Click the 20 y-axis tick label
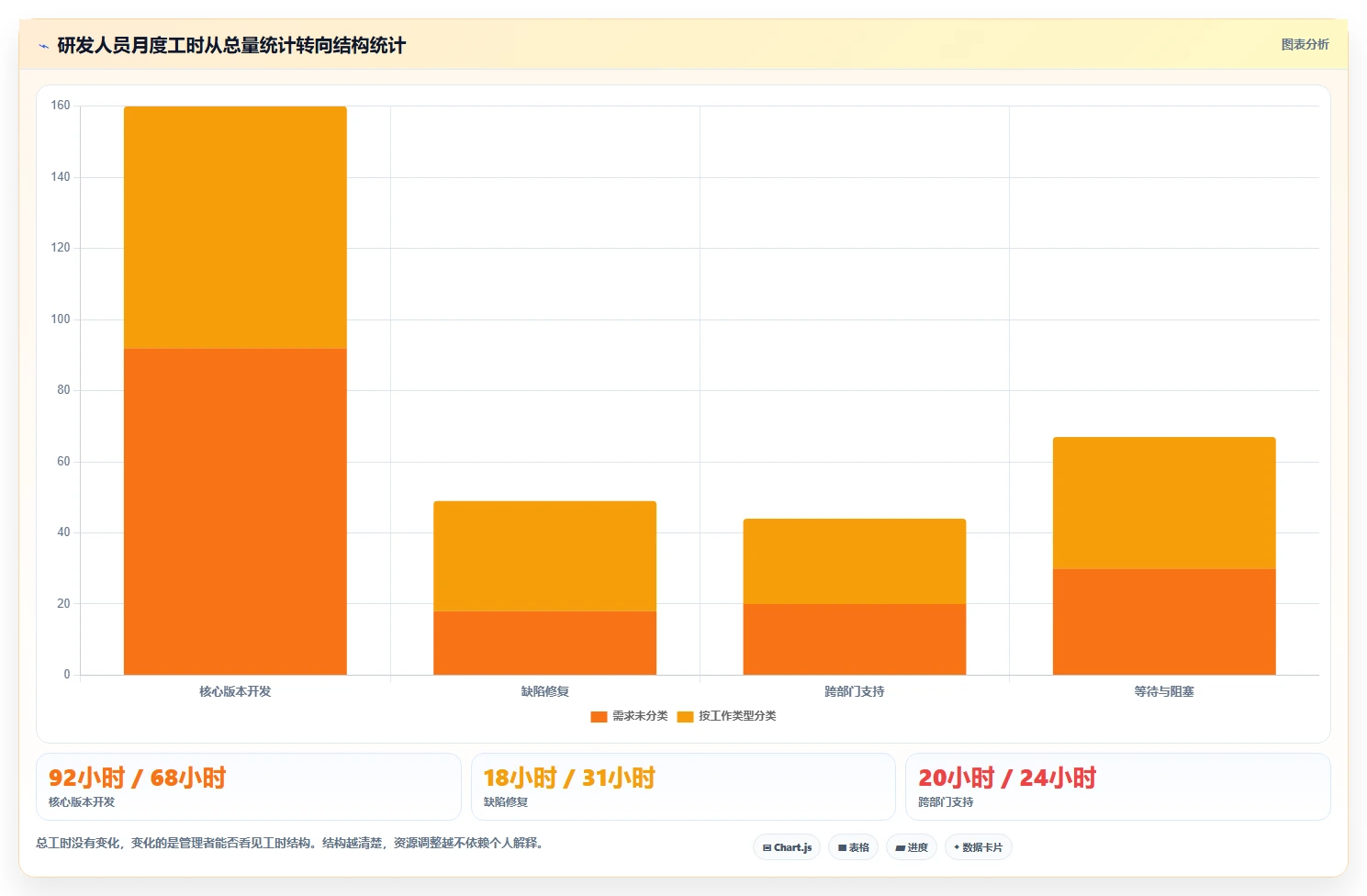This screenshot has height=896, width=1367. [63, 604]
